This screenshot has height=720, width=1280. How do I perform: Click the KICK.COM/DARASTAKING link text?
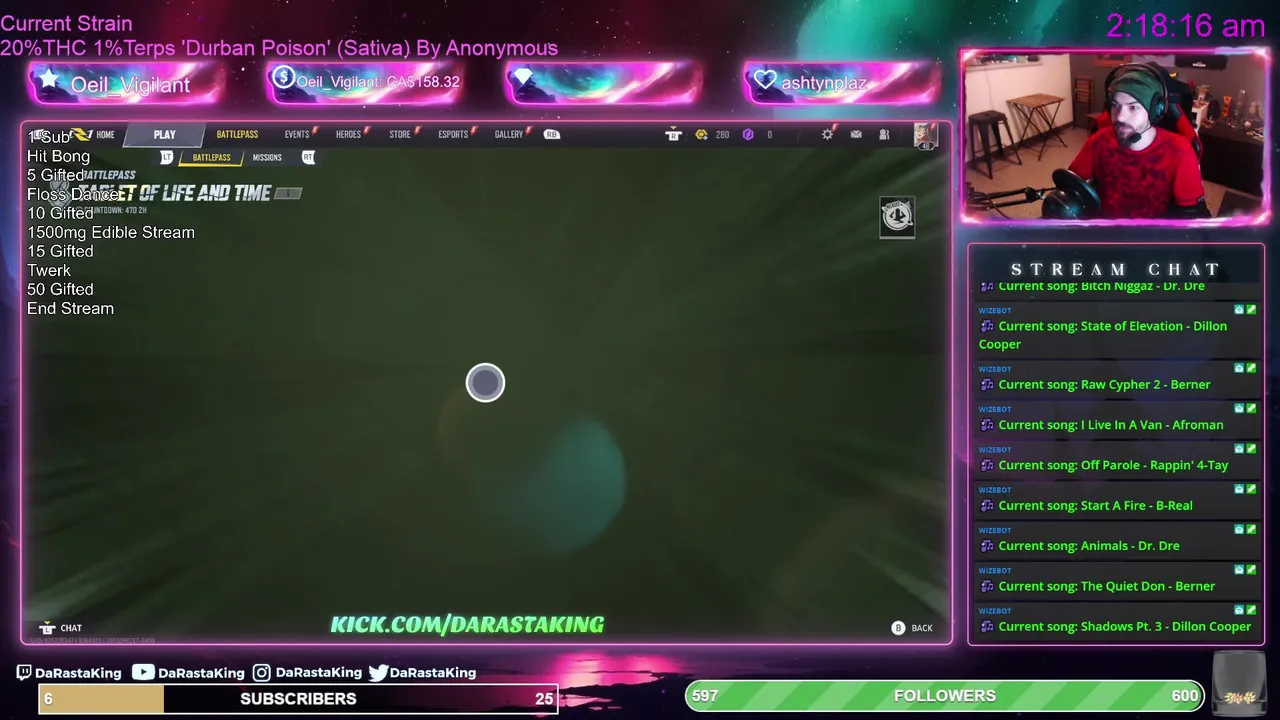(467, 625)
